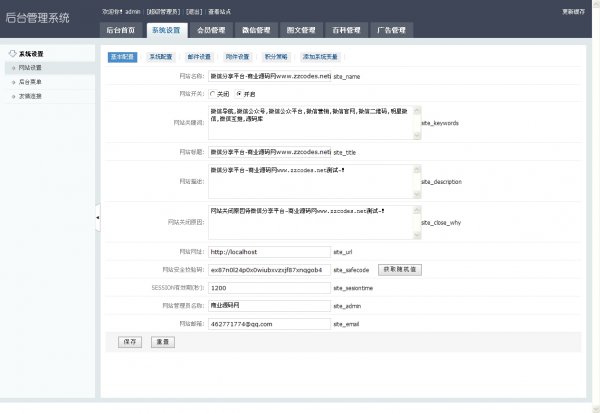Screen dimensions: 600x413
Task: Go to the 微信管理 tab
Action: pos(256,30)
